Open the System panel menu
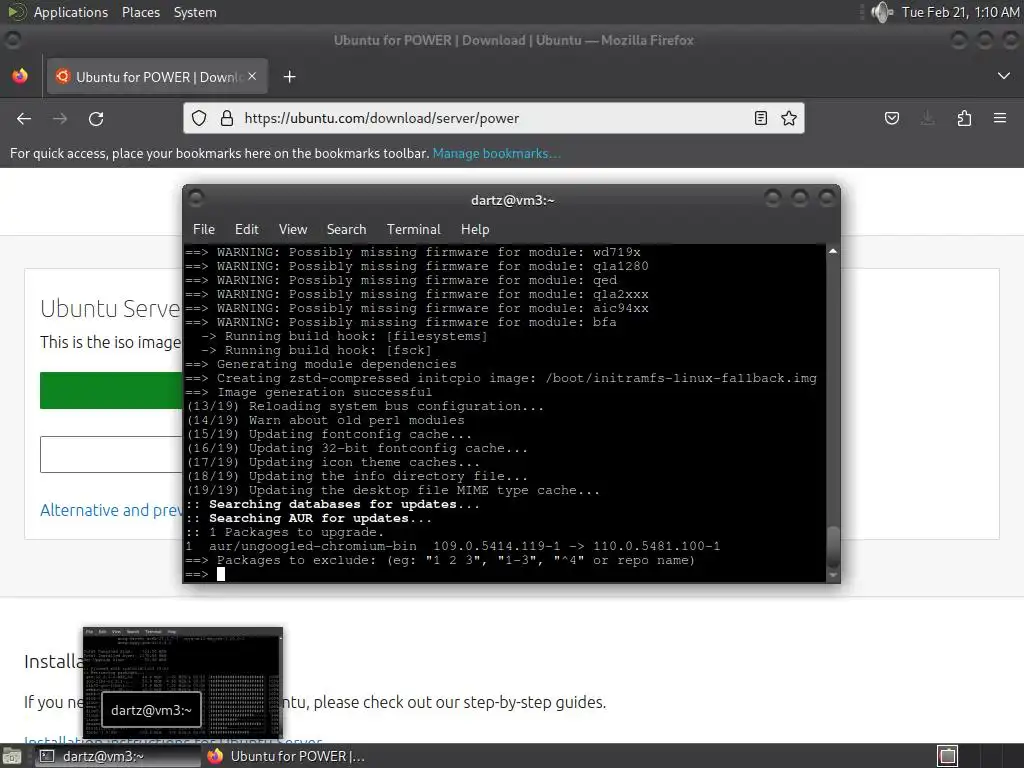Screen dimensions: 1024x768 195,12
